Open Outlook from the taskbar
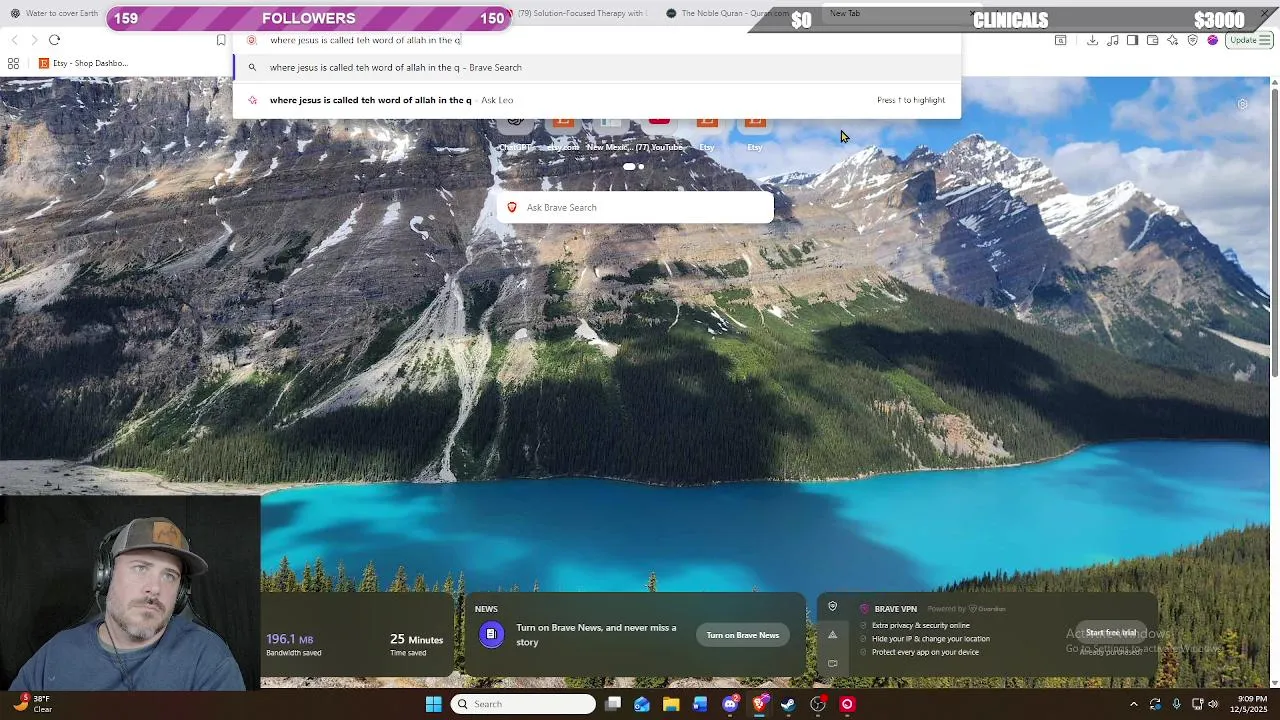1280x720 pixels. pos(642,704)
